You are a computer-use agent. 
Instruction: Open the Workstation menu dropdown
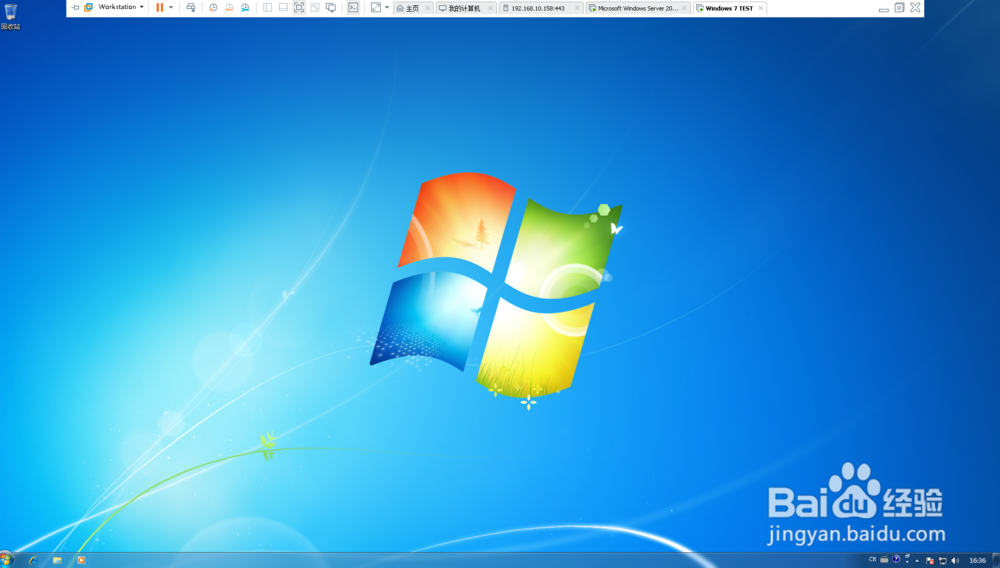click(x=121, y=7)
